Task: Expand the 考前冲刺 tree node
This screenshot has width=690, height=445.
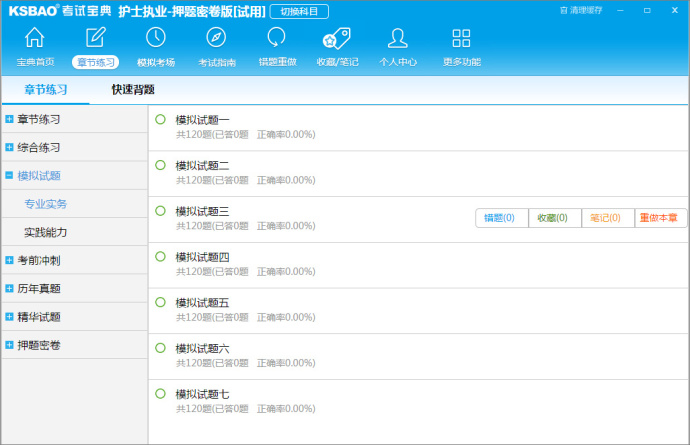Action: click(9, 260)
